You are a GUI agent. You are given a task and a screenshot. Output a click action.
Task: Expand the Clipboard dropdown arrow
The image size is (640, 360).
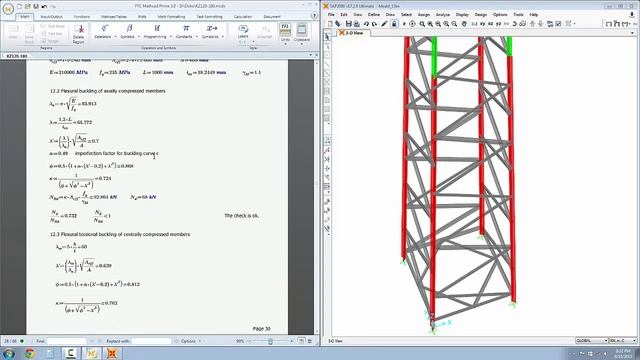(x=302, y=43)
